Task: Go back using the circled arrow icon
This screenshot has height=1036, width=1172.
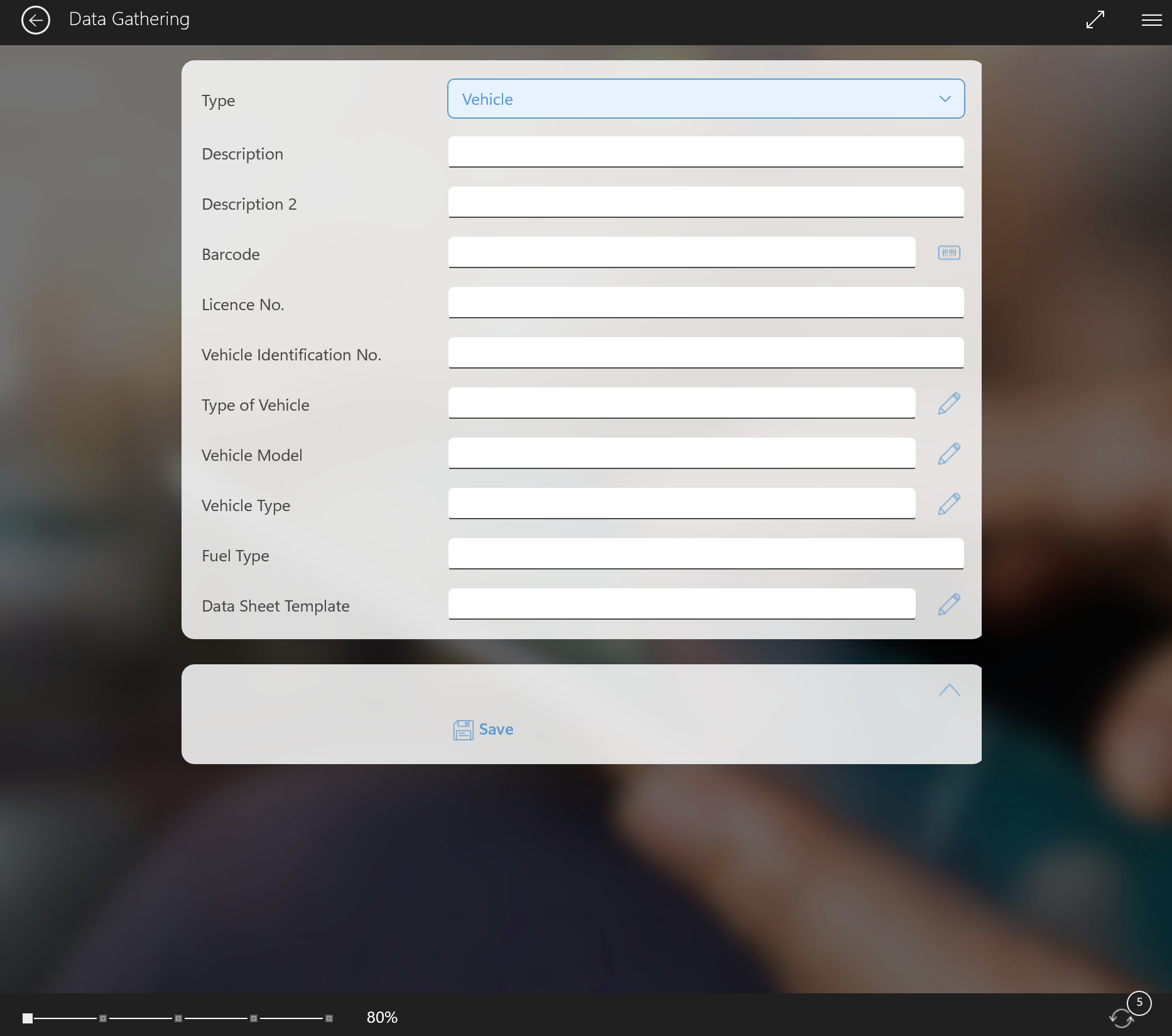Action: tap(35, 20)
